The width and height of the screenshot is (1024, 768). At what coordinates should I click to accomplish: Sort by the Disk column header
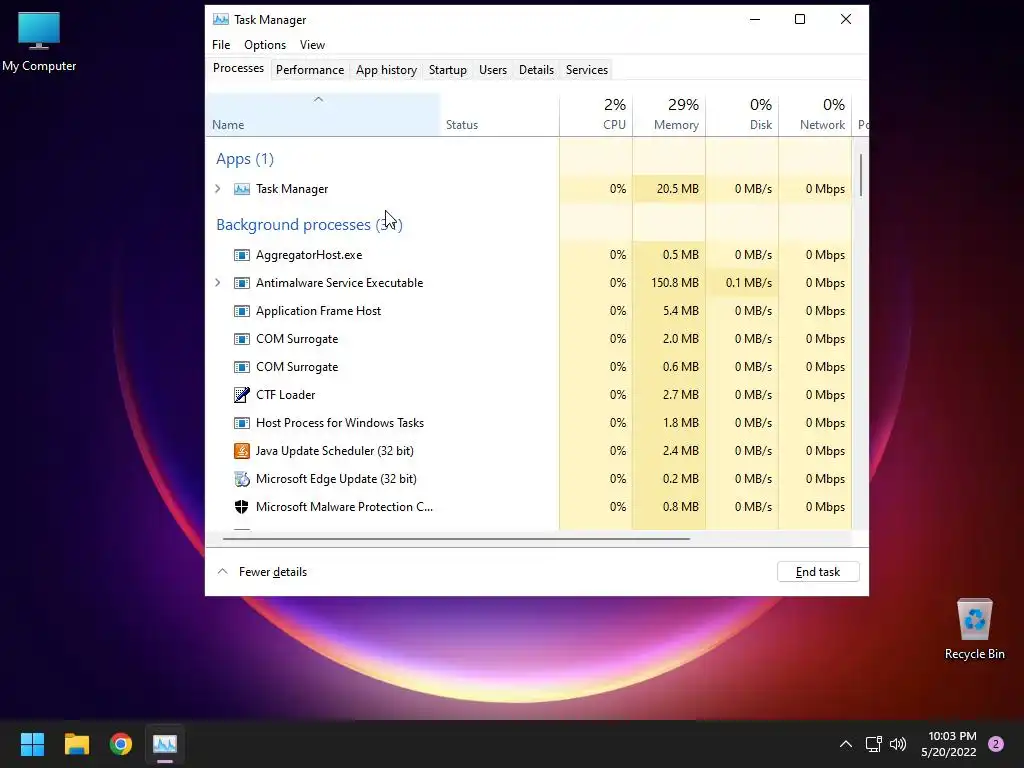tap(742, 115)
